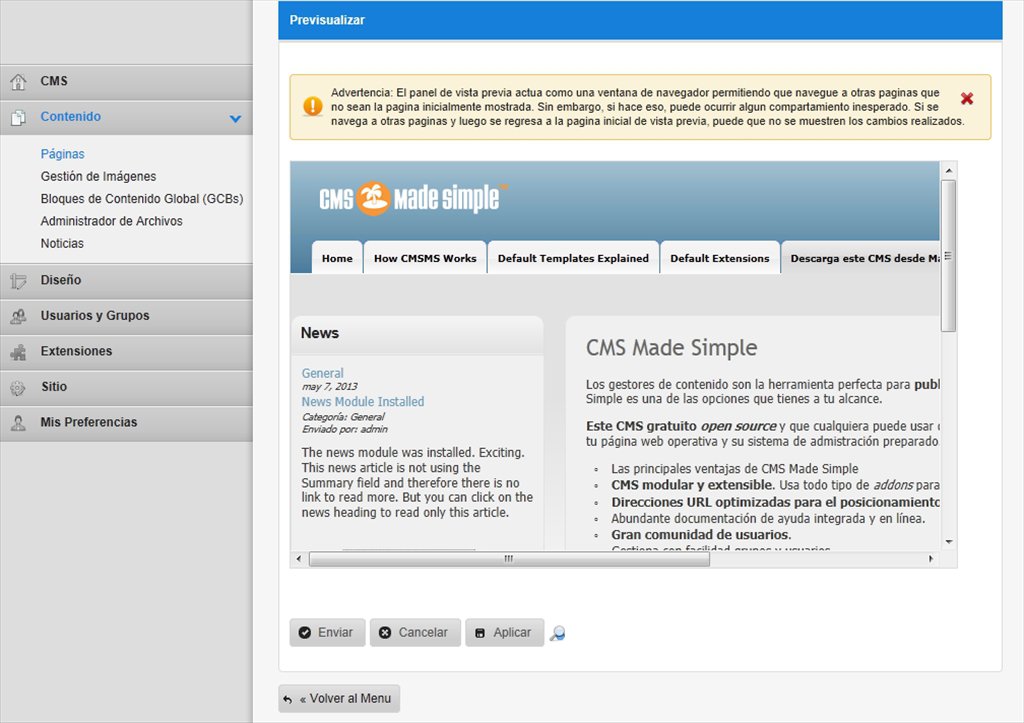Click the 'may 7, 2013' date text
1024x723 pixels.
[x=329, y=387]
